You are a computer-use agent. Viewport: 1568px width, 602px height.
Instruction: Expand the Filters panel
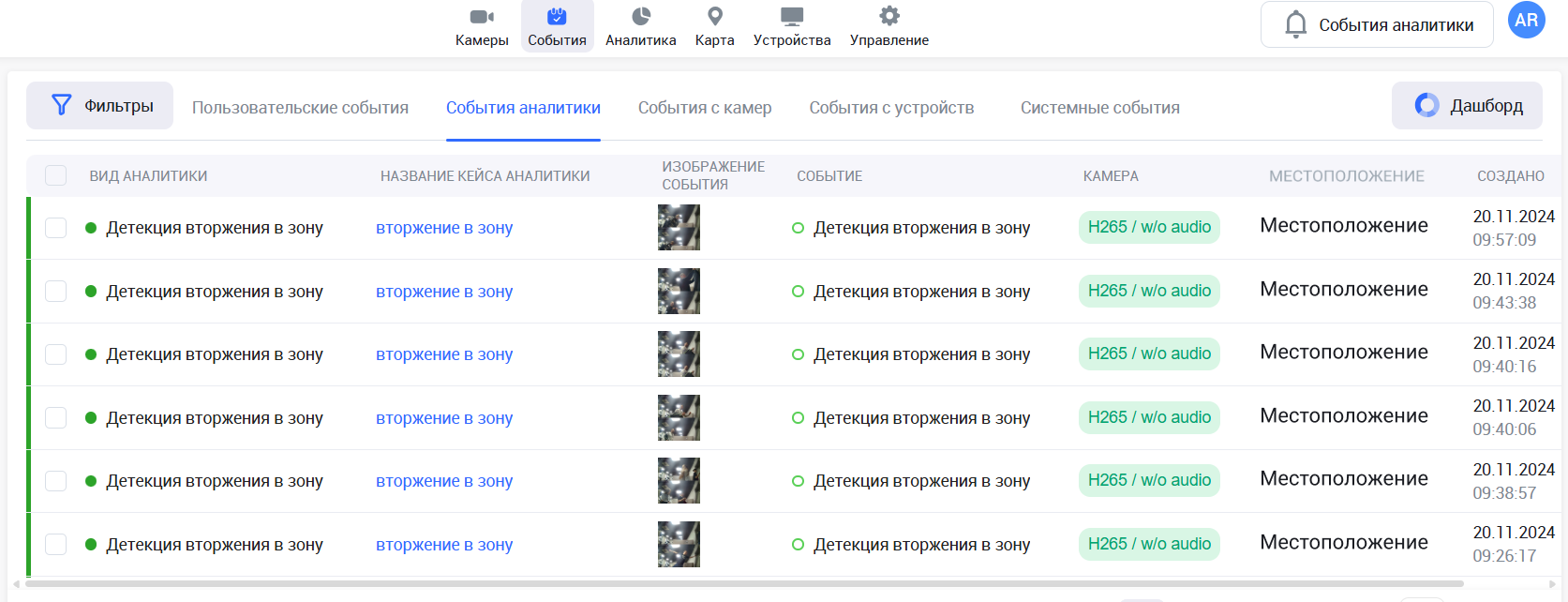click(100, 106)
